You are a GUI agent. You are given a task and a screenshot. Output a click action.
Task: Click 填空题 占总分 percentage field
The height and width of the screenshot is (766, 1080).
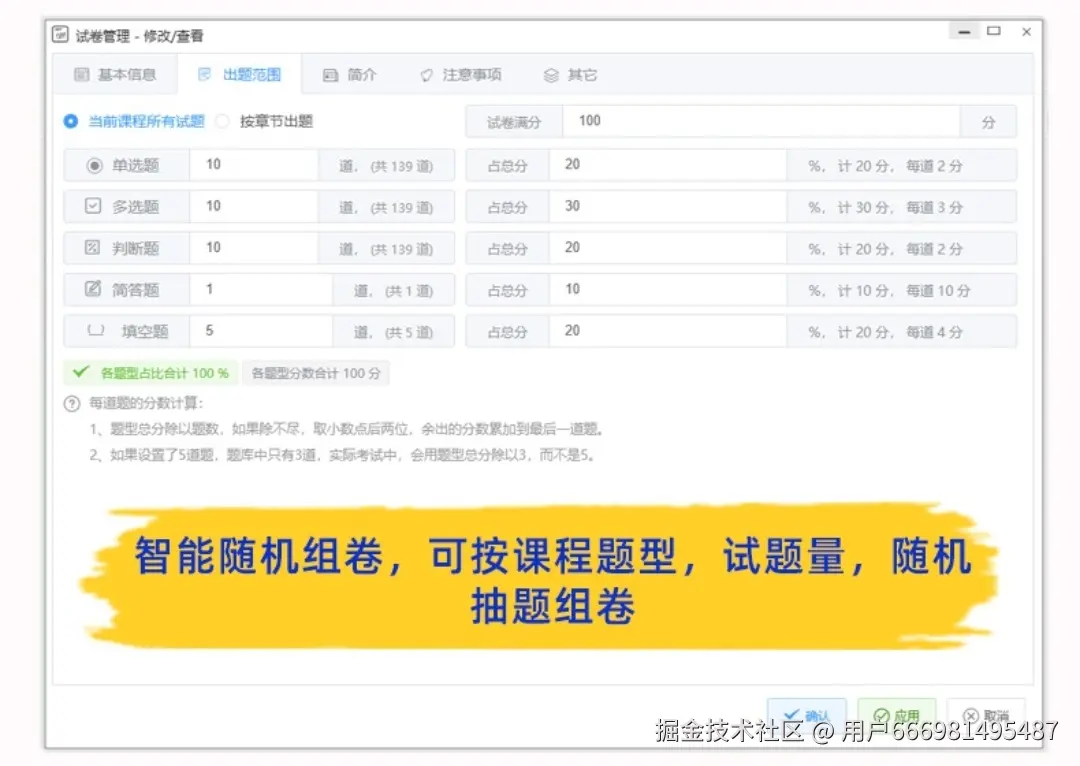667,331
